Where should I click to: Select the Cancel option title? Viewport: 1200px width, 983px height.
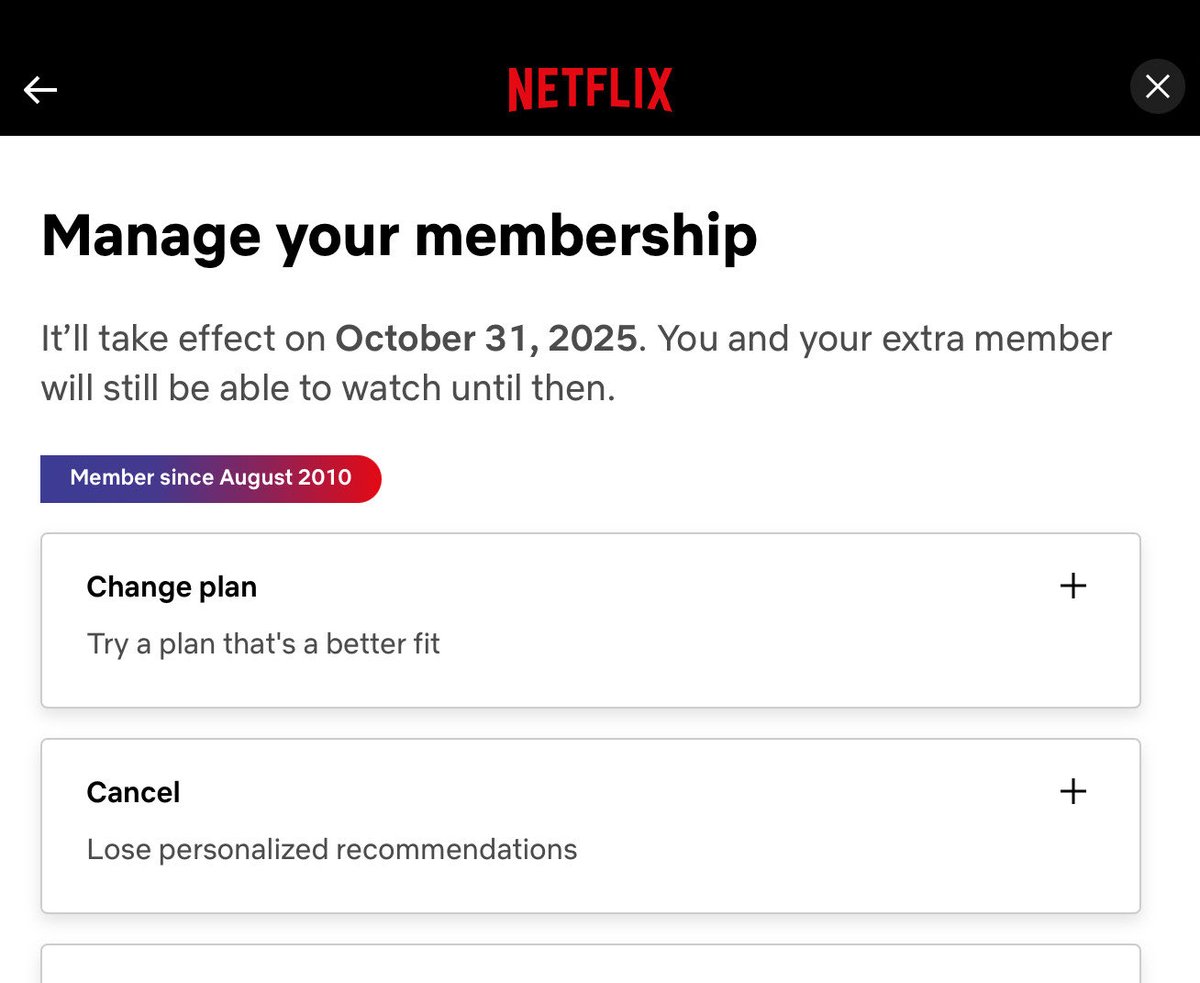coord(133,793)
